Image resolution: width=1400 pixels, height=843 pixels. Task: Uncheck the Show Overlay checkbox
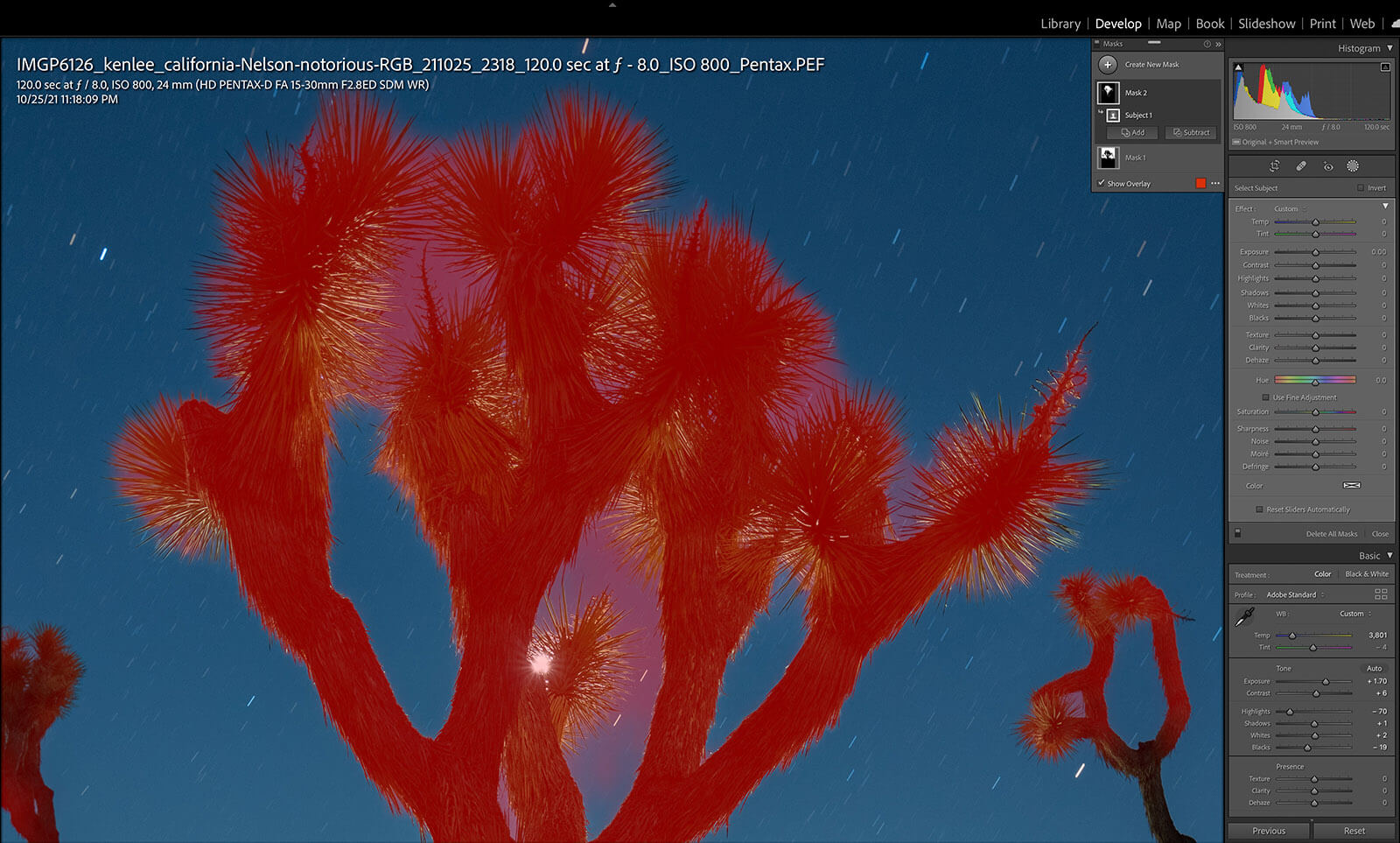1102,183
